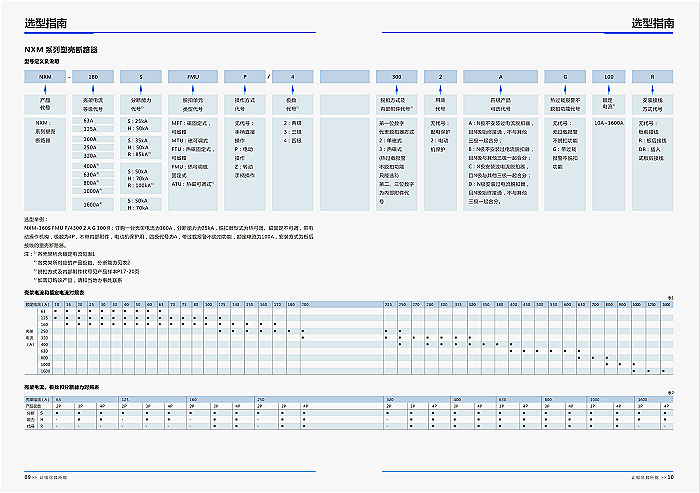
Task: Click the heading starting with NXM 系列
Action: coord(61,50)
